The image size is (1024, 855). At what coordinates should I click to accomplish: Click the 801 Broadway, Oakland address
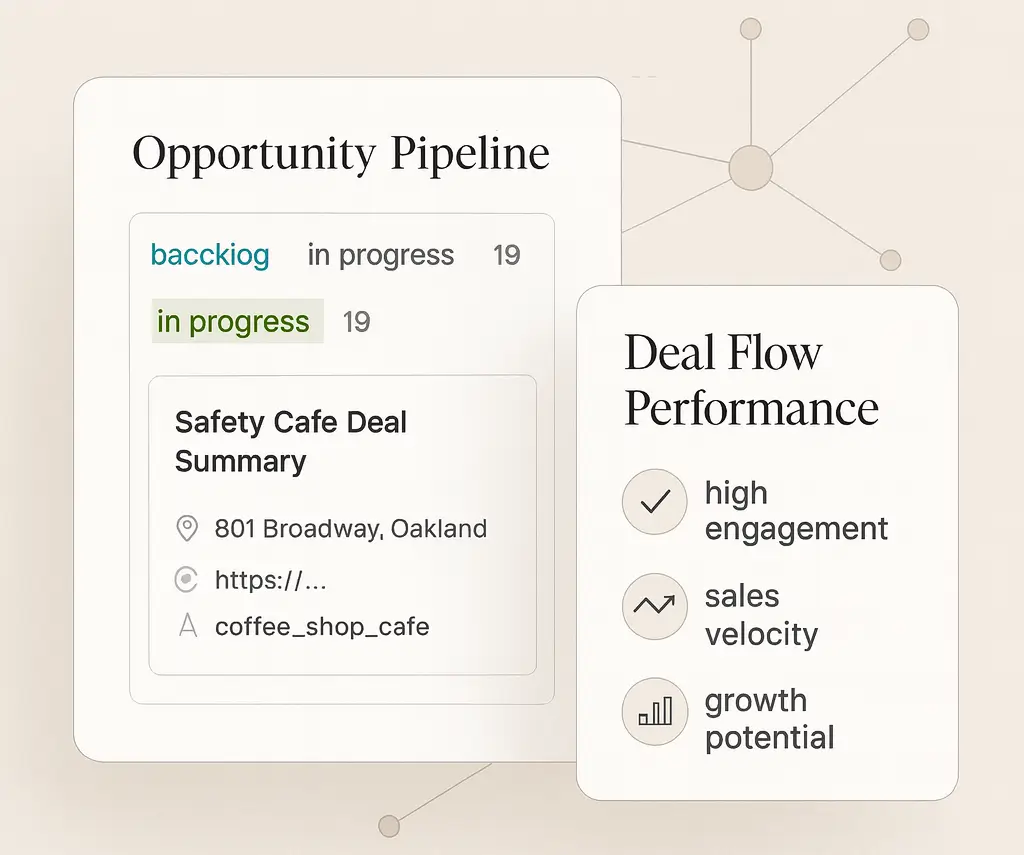[x=351, y=528]
